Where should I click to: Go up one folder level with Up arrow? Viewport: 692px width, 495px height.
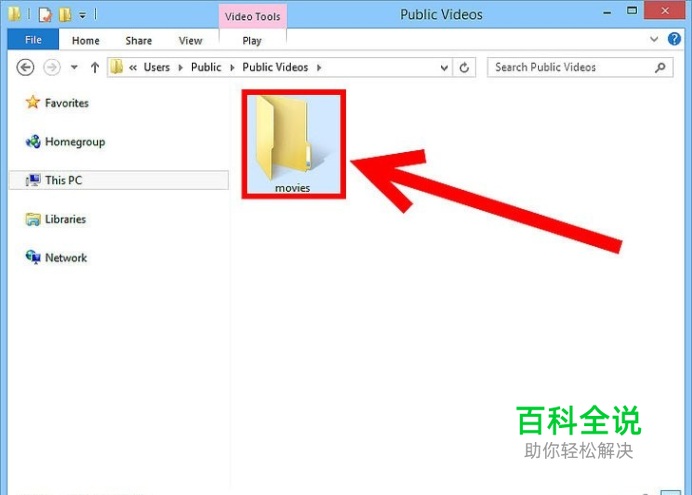tap(94, 68)
